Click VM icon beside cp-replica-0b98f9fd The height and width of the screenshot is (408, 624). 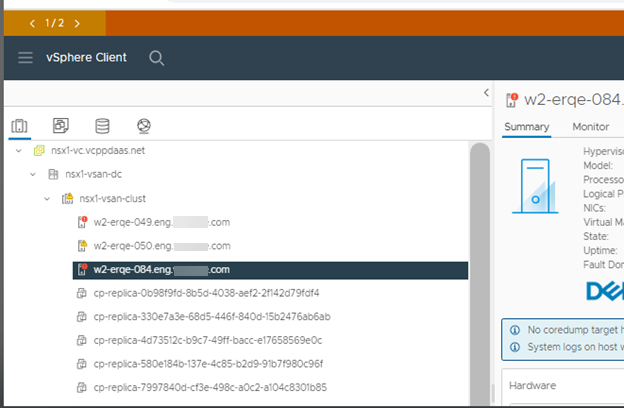pos(82,293)
